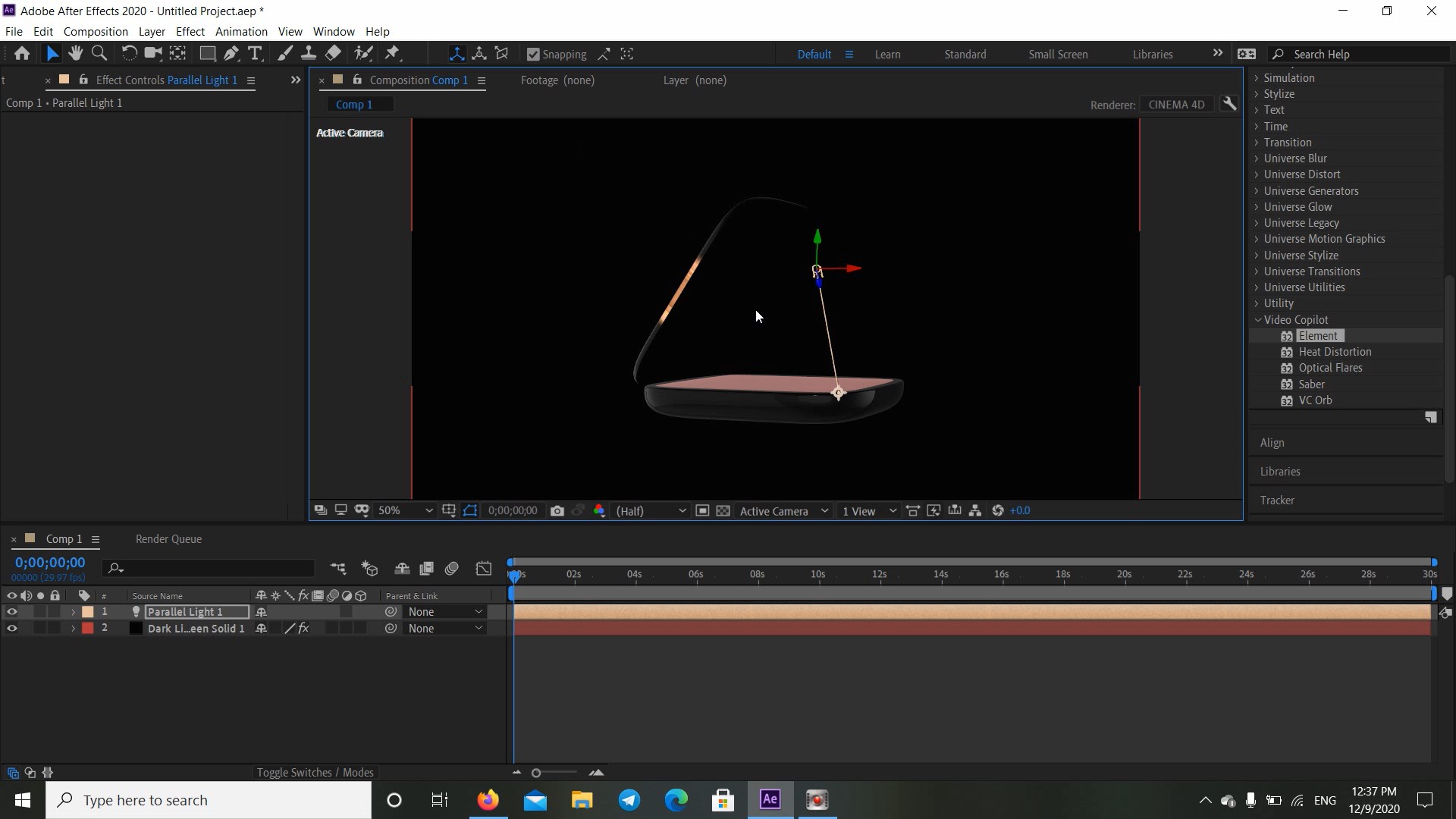Select the Element 3D effect
This screenshot has width=1456, height=819.
[x=1318, y=335]
